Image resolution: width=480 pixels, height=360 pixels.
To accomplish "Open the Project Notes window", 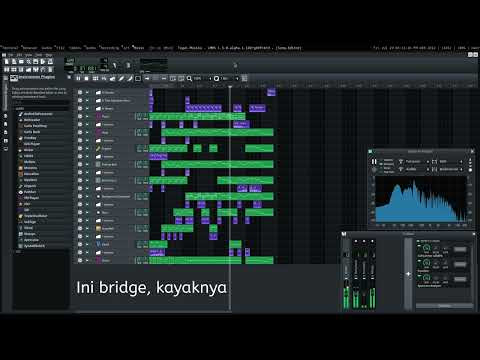I will [x=50, y=70].
